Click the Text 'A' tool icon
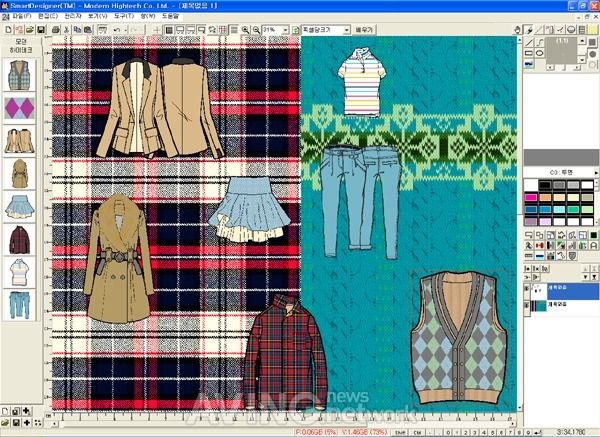 (593, 246)
